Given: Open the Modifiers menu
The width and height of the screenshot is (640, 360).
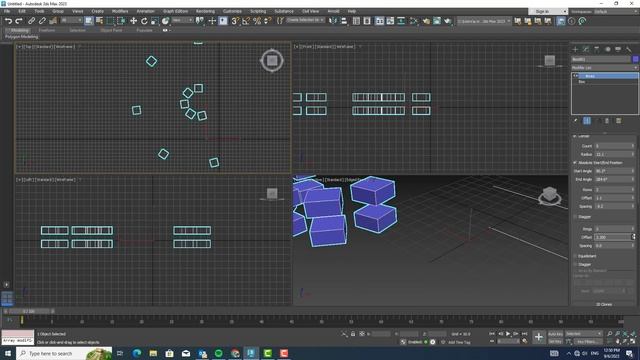Looking at the screenshot, I should [x=120, y=11].
